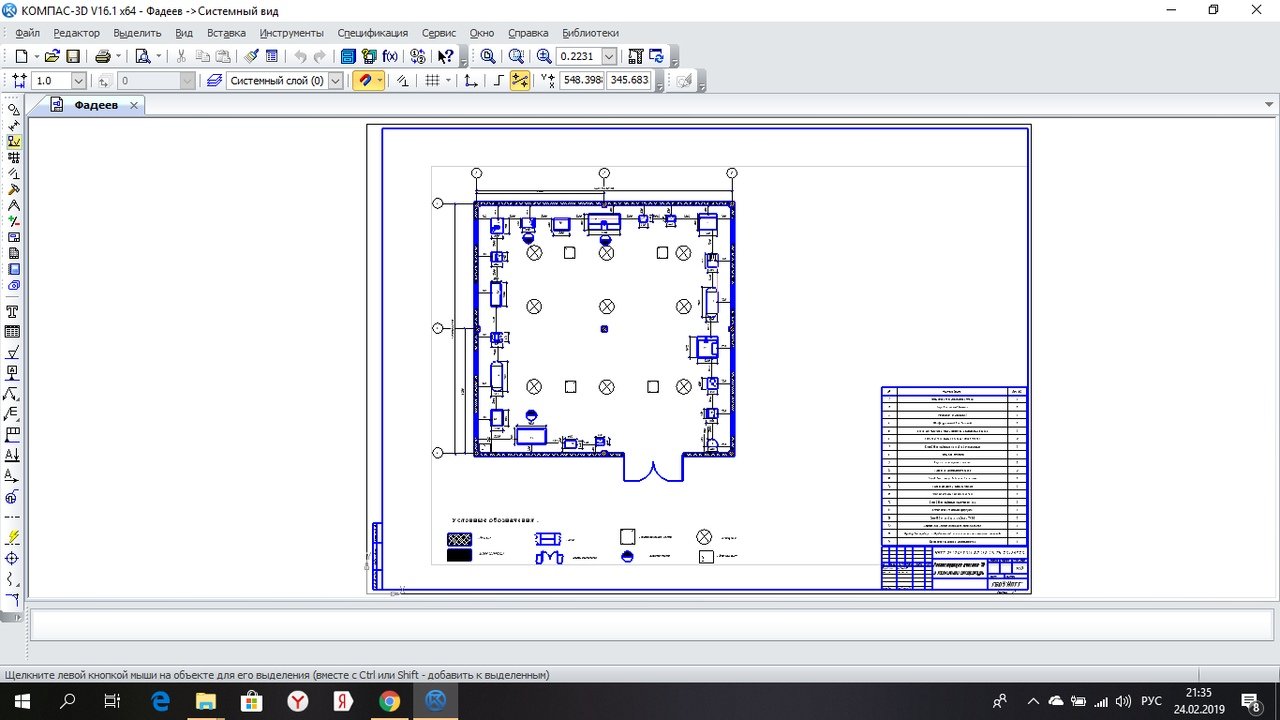The image size is (1280, 720).
Task: Click the Refresh view icon
Action: [x=657, y=57]
